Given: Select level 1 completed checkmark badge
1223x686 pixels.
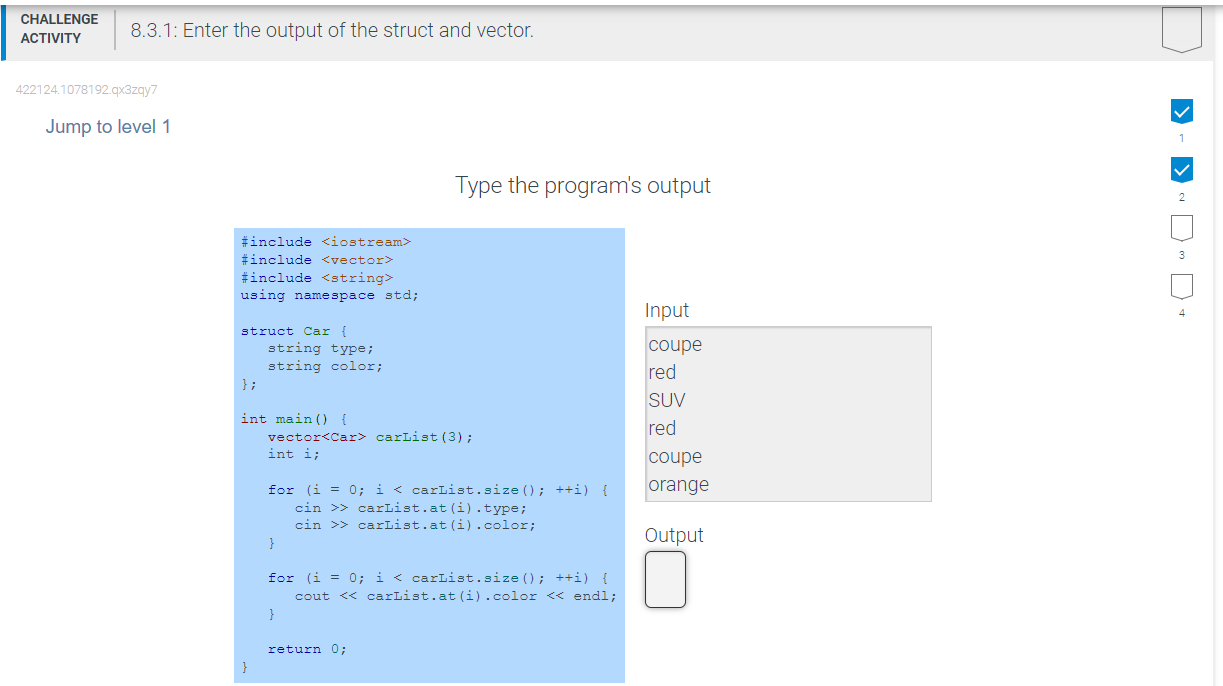Looking at the screenshot, I should click(x=1181, y=111).
